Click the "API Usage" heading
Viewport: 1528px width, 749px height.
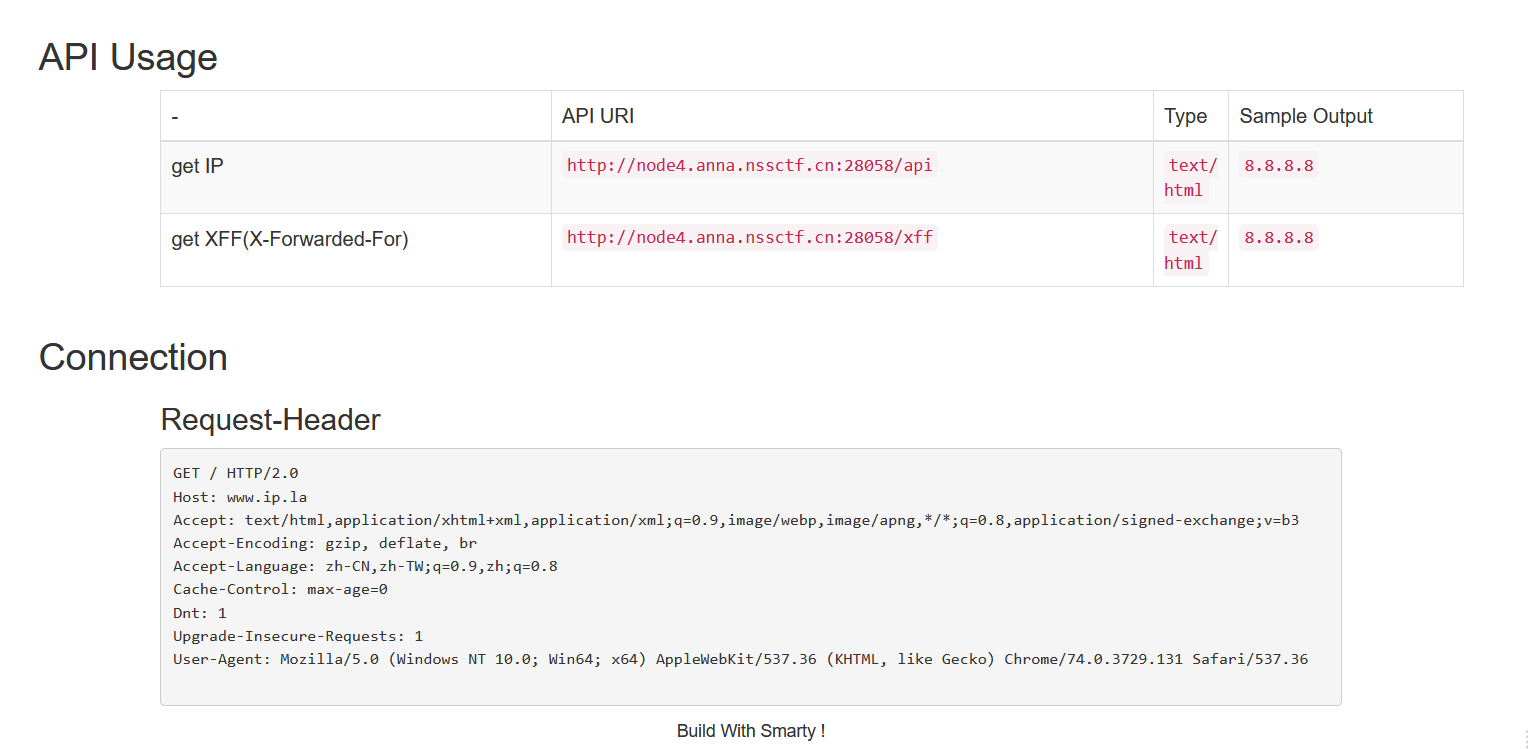128,57
